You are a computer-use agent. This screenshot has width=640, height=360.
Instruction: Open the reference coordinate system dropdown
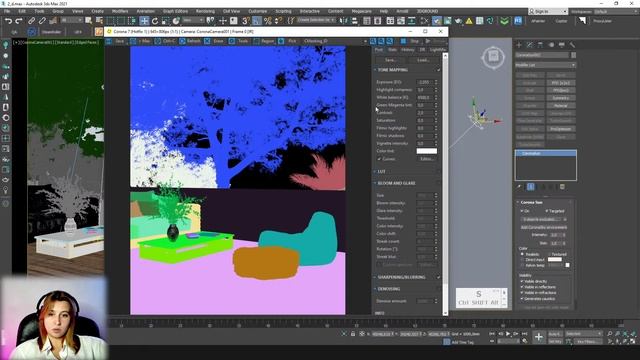(193, 20)
